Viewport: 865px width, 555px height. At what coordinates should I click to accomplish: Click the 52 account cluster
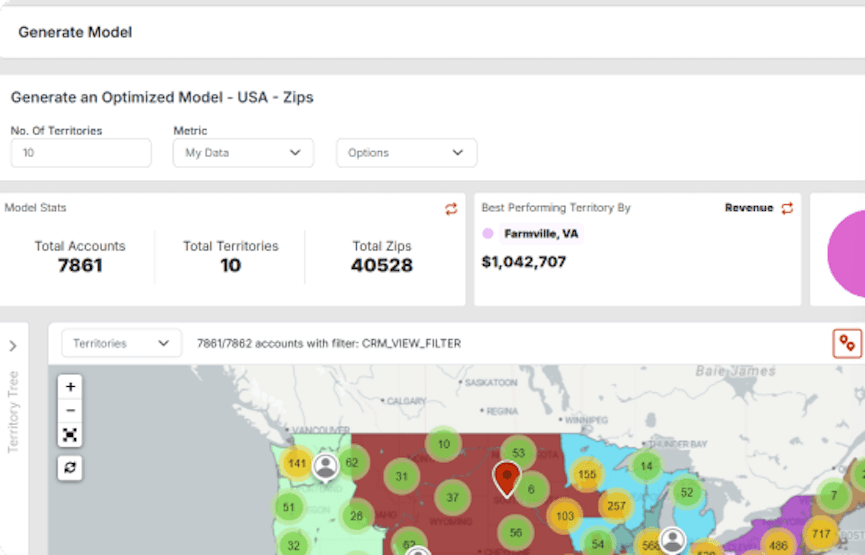[x=686, y=492]
